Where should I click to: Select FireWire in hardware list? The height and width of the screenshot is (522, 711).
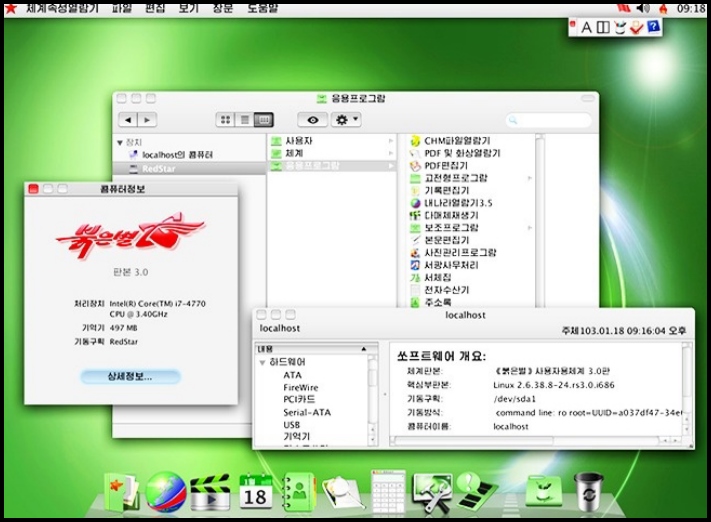301,388
